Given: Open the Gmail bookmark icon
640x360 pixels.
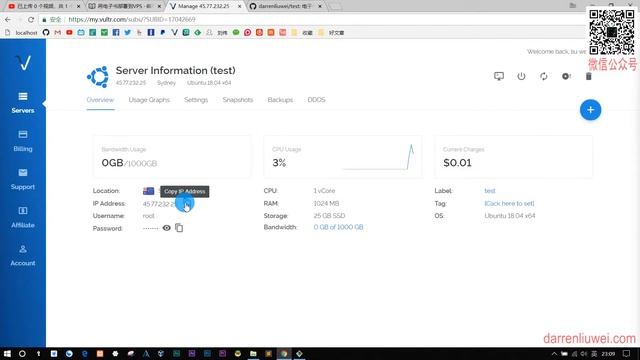Looking at the screenshot, I should pyautogui.click(x=58, y=32).
